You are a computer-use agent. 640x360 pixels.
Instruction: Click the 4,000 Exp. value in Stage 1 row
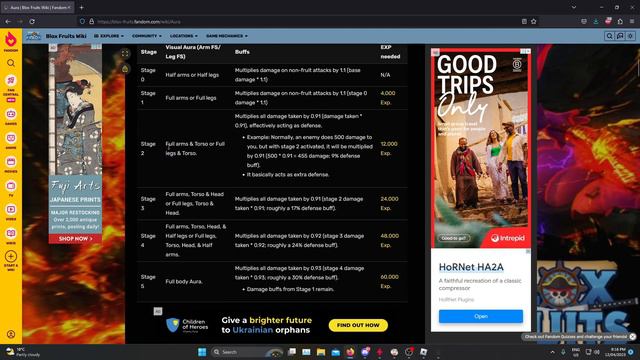(x=387, y=98)
